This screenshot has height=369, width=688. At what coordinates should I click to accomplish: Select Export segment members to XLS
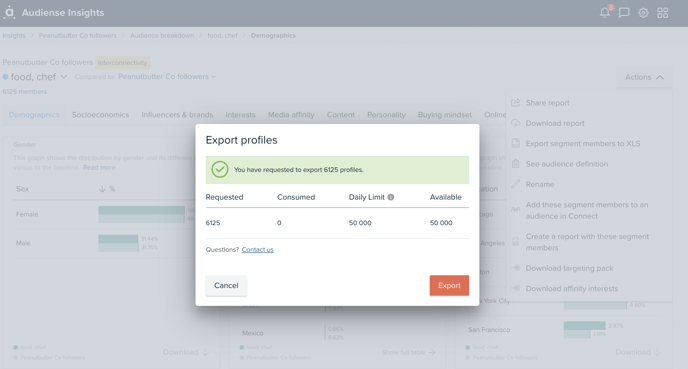583,143
